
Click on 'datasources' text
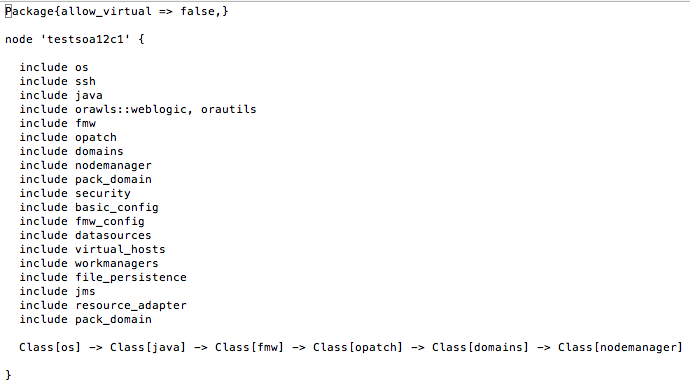pos(113,235)
